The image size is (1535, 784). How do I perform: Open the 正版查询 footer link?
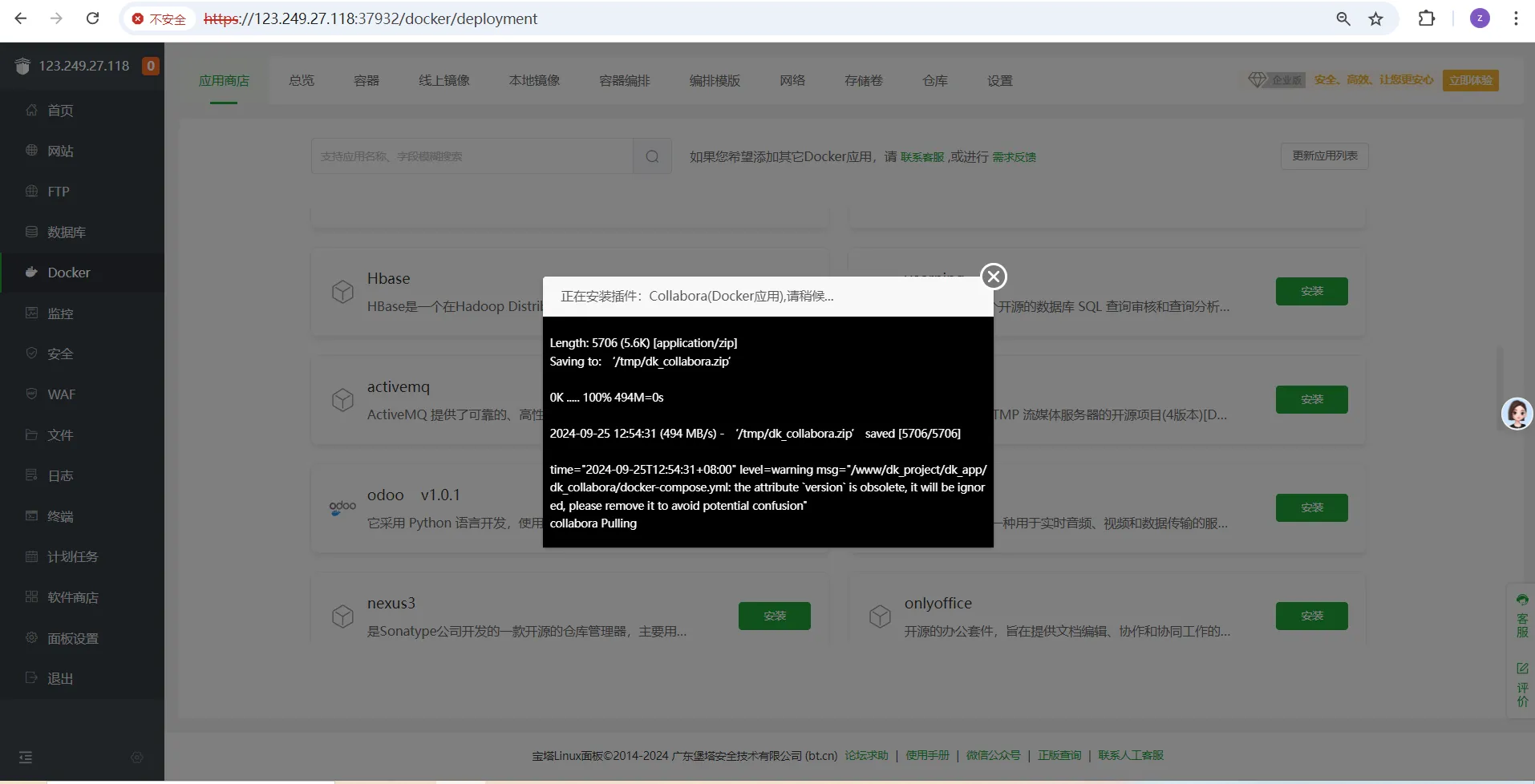pos(1060,755)
